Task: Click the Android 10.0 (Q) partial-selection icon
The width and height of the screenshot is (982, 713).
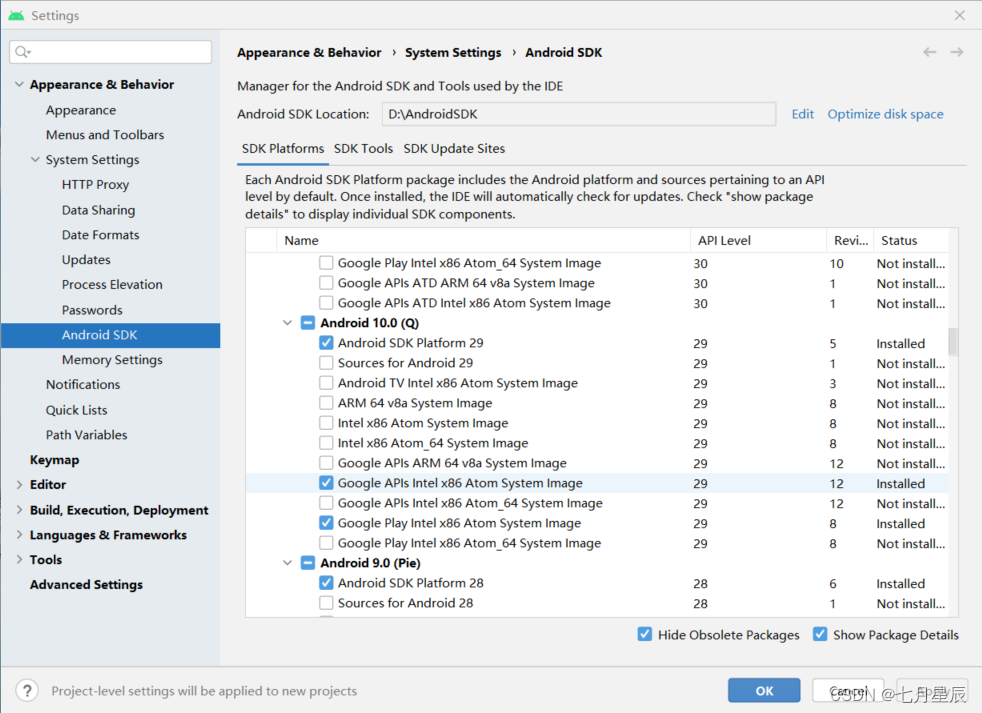Action: tap(307, 323)
